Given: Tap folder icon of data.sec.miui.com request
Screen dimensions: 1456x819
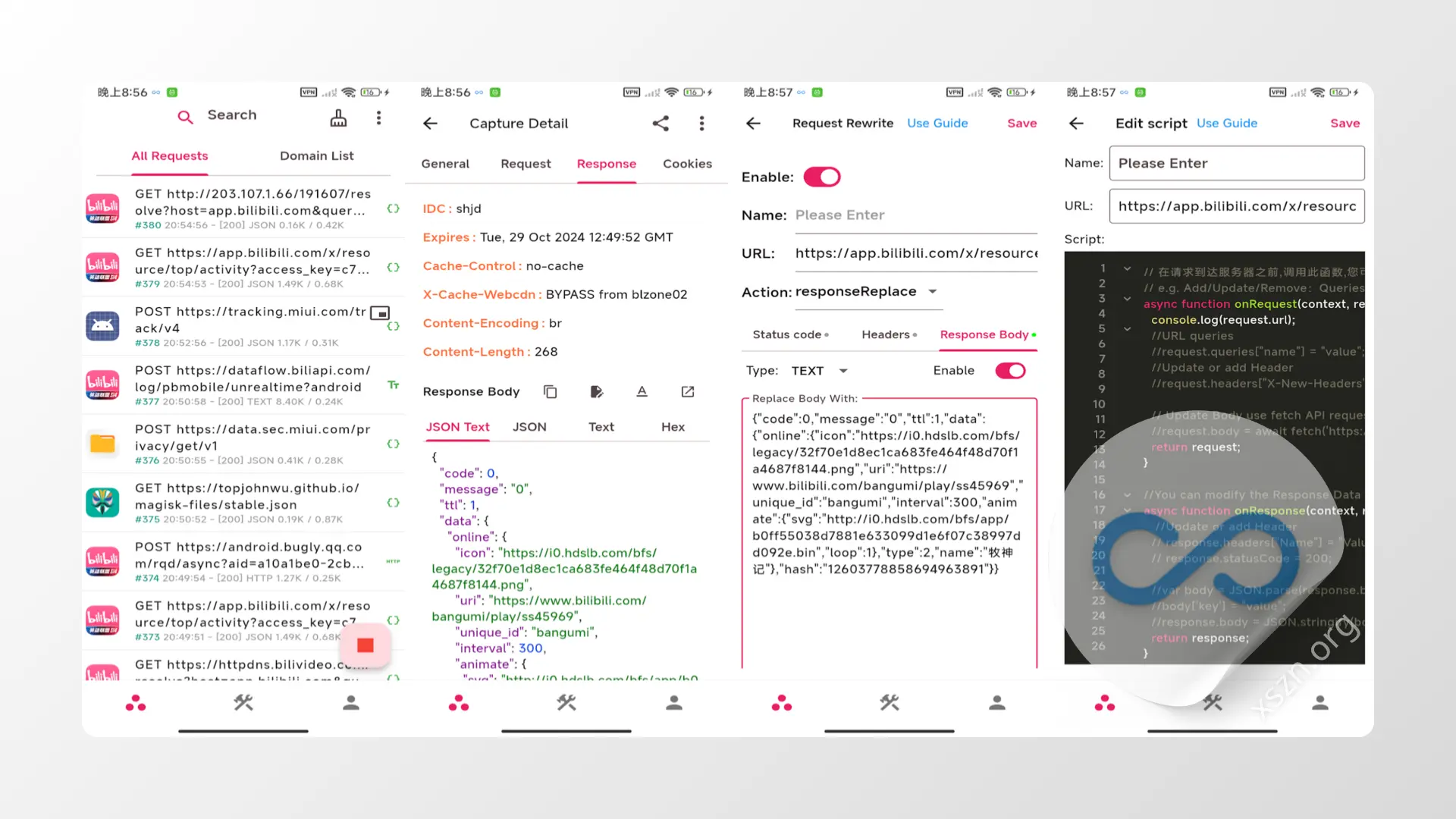Looking at the screenshot, I should 102,444.
